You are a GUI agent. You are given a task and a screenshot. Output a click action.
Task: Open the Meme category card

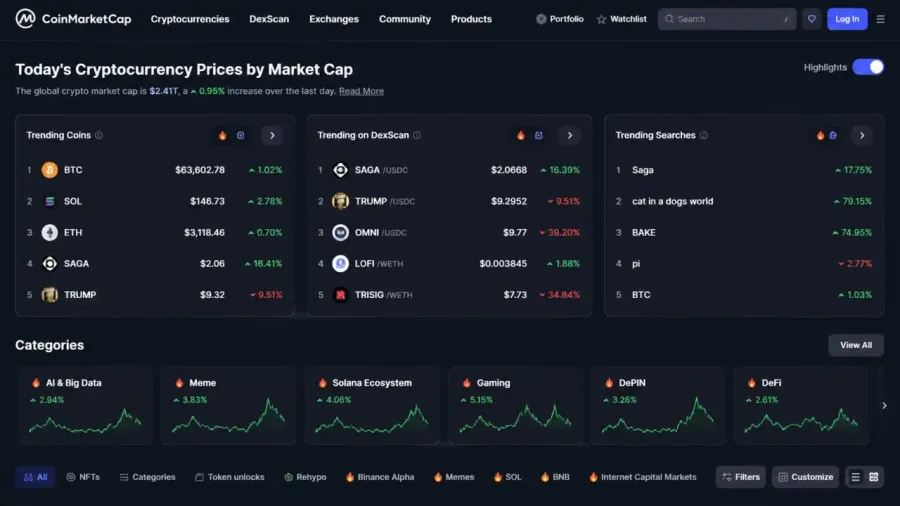coord(228,406)
